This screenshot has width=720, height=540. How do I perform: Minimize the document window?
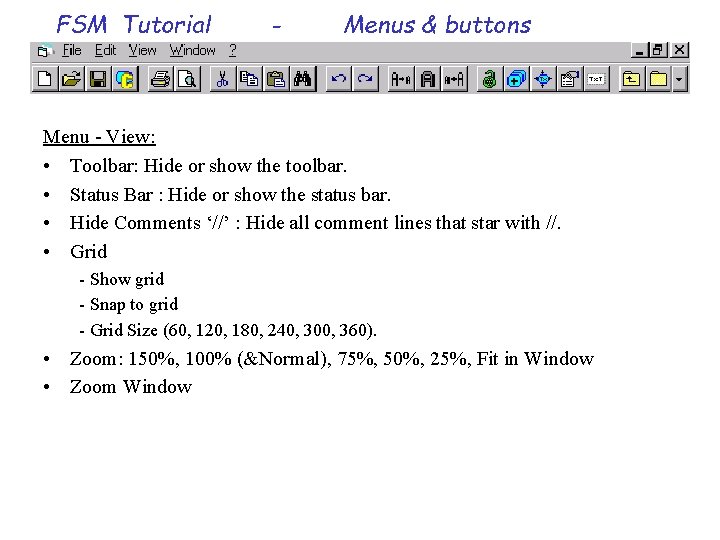tap(639, 50)
